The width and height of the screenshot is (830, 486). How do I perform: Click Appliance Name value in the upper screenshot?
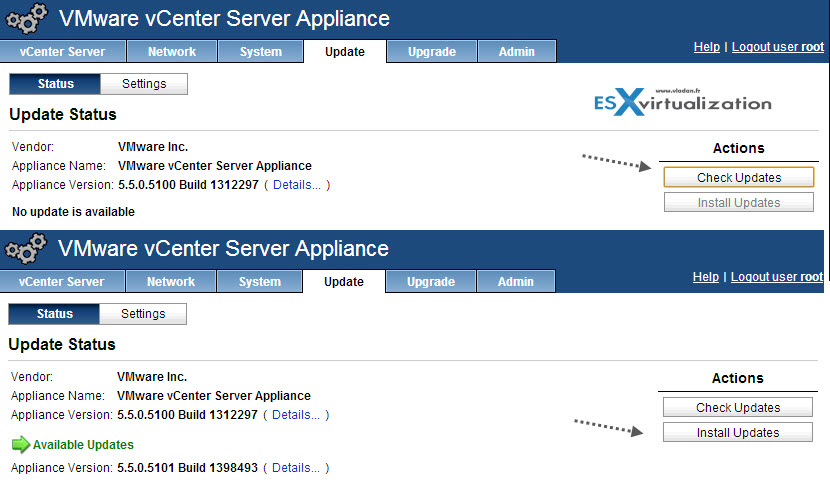point(215,166)
